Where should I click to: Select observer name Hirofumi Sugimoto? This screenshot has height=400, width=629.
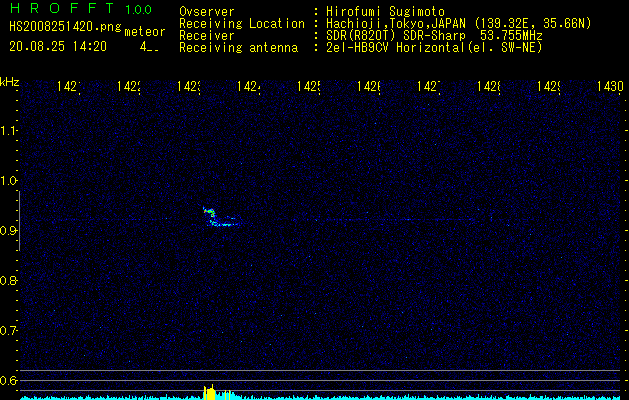click(x=386, y=12)
